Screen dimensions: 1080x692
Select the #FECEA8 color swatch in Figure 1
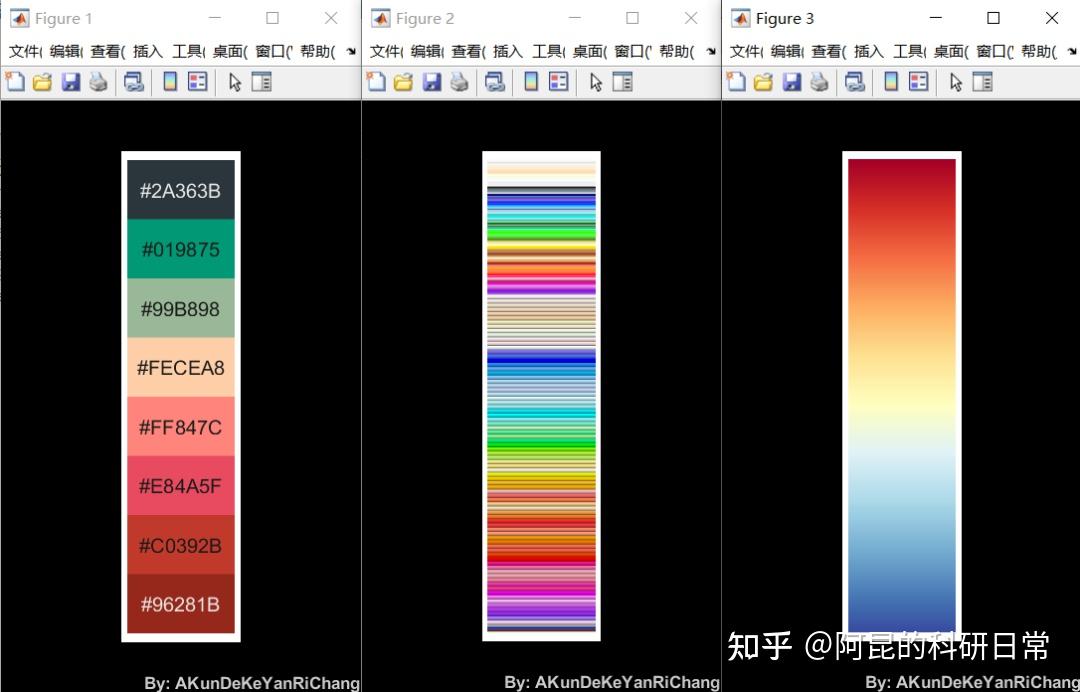click(180, 368)
